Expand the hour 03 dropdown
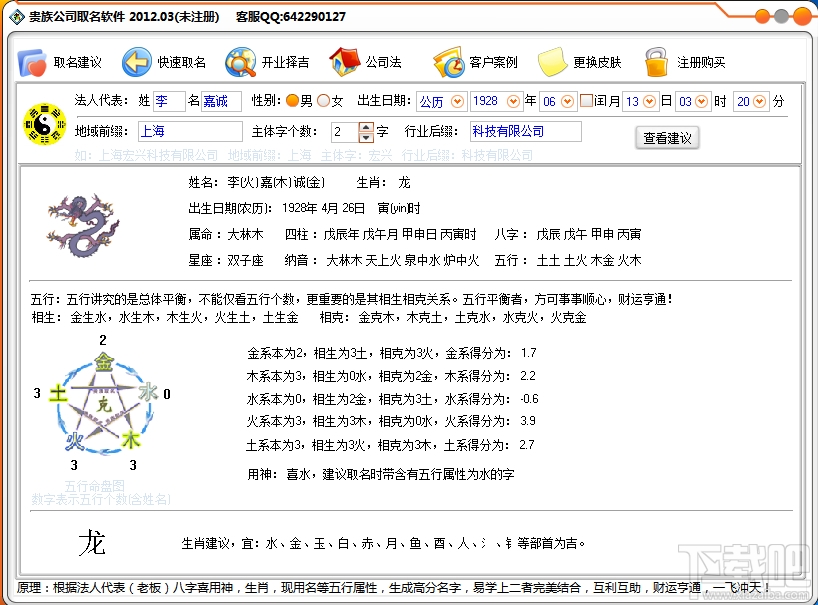Screen dimensions: 818x605 click(x=702, y=101)
